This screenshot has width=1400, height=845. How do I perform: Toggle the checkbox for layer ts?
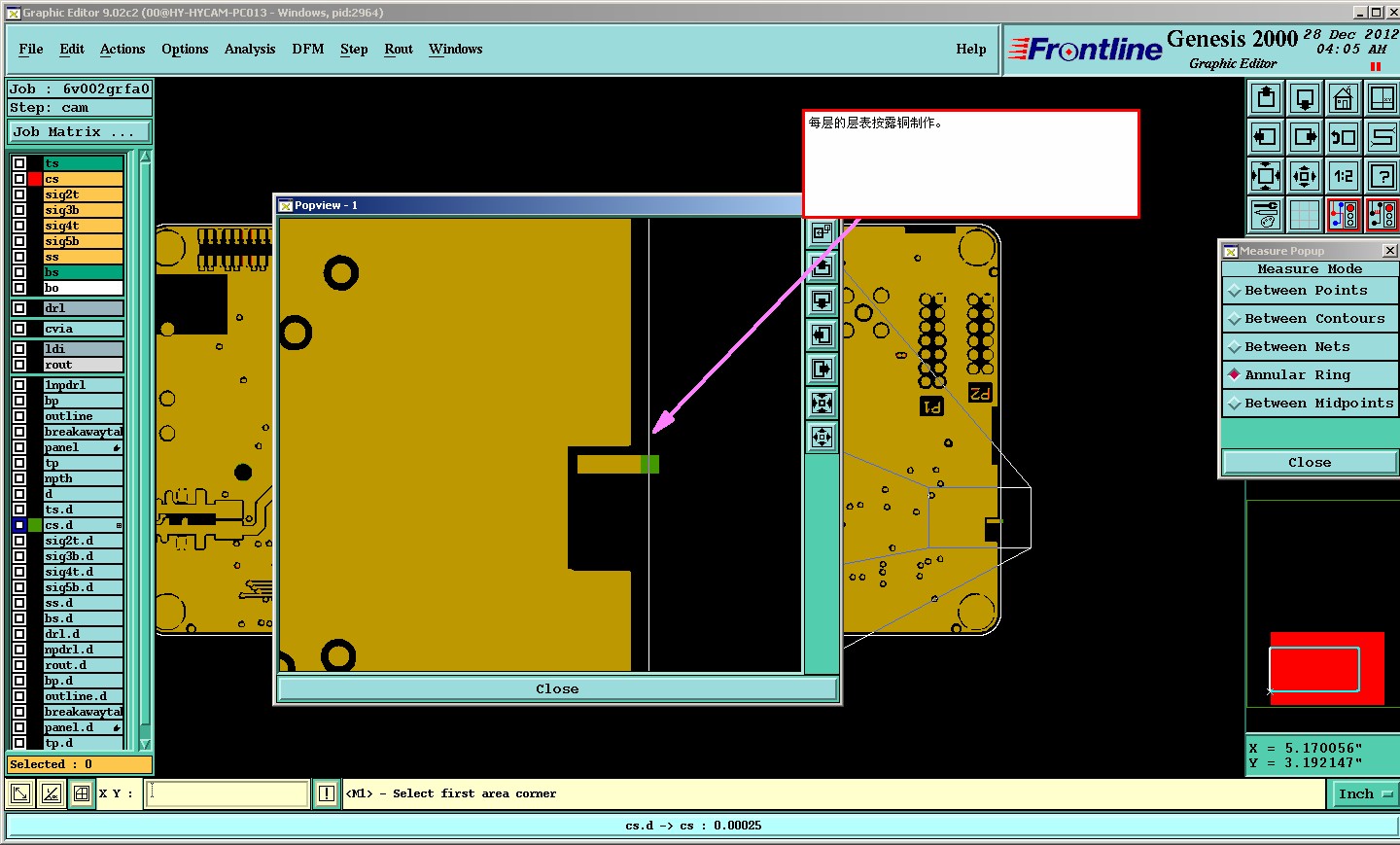point(19,163)
